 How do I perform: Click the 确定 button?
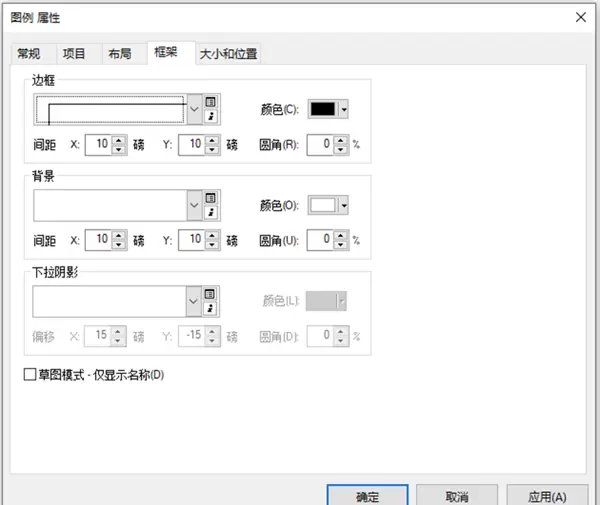pos(367,496)
